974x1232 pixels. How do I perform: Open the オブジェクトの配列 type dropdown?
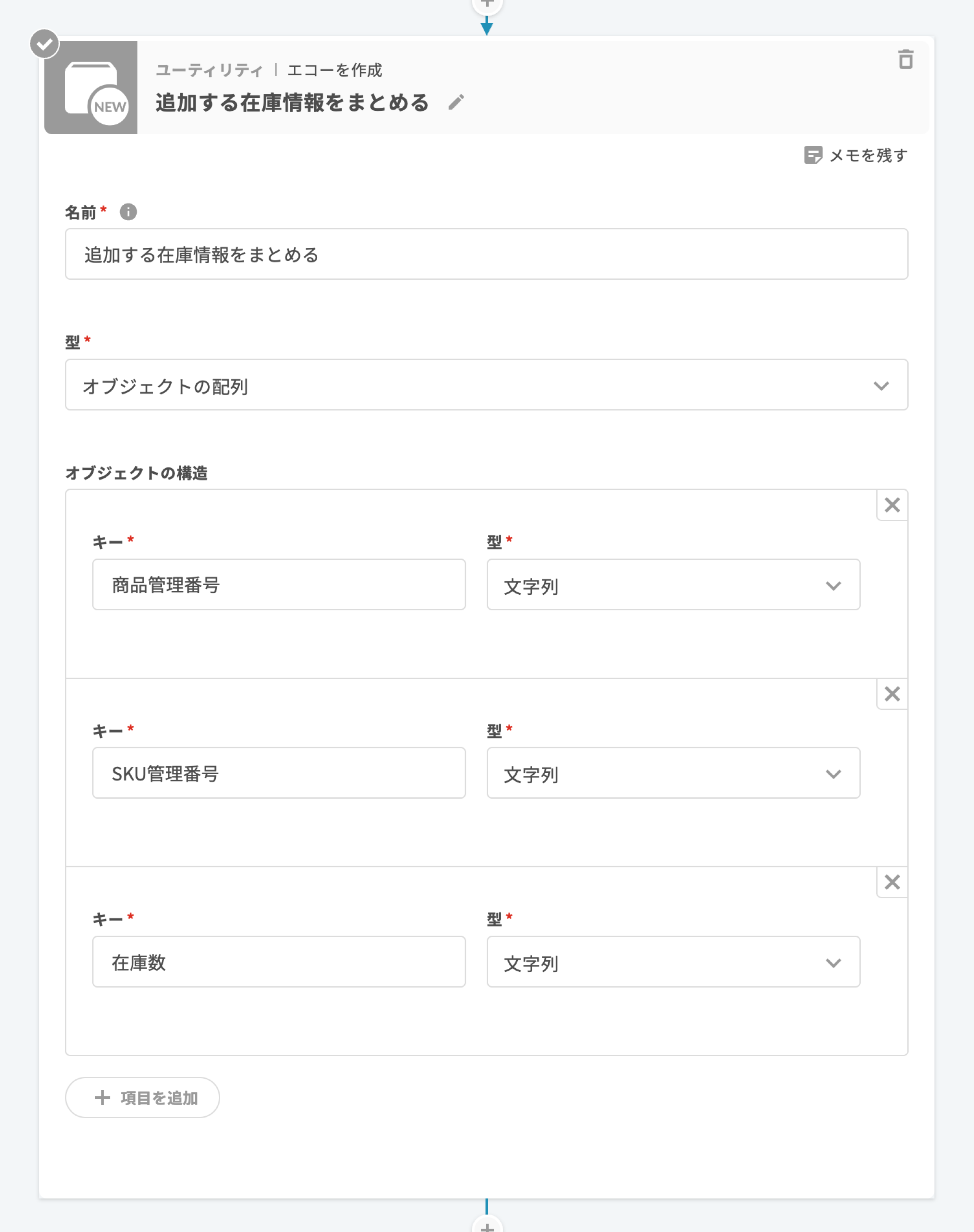486,385
